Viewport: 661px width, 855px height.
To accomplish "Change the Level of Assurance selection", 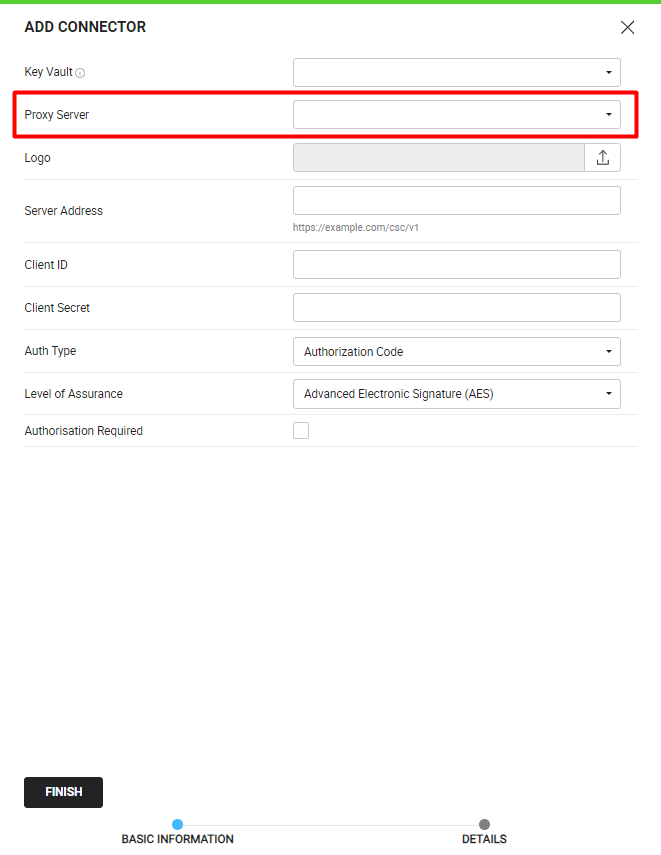I will [x=457, y=394].
